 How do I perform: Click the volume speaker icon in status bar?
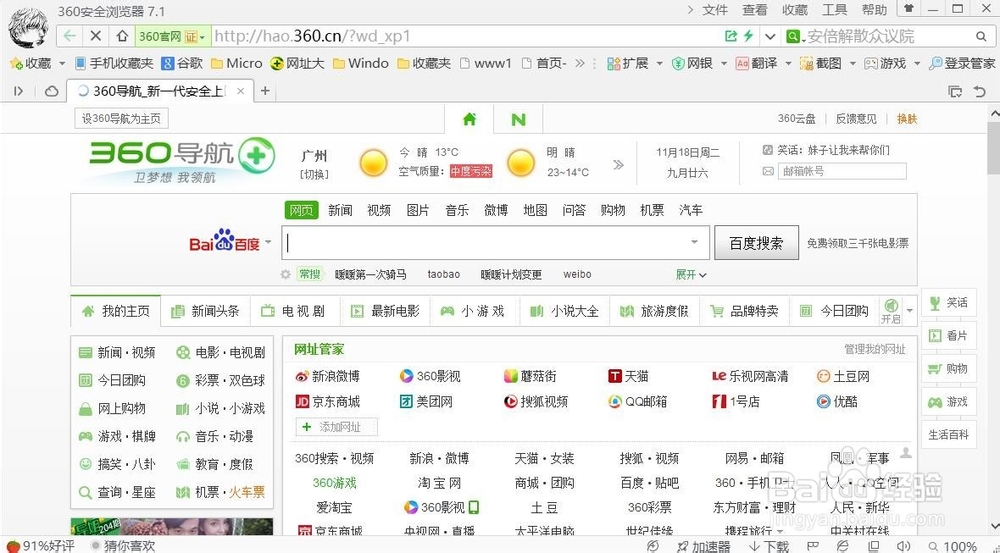tap(902, 547)
